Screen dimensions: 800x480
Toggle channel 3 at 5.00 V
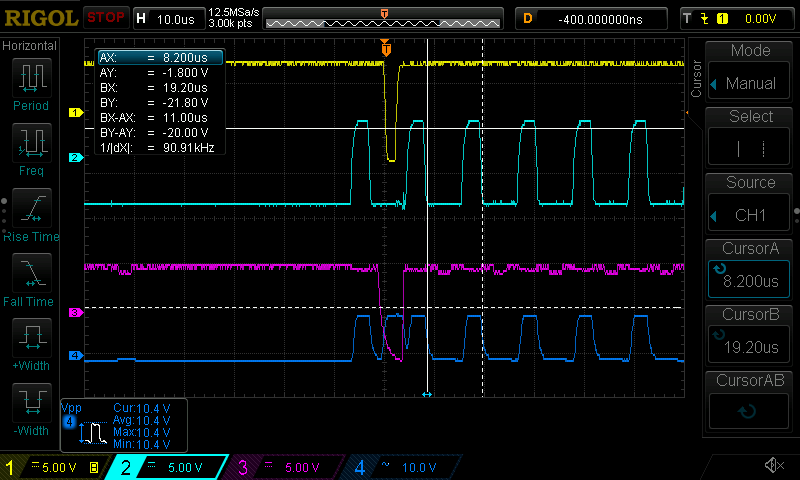(285, 467)
